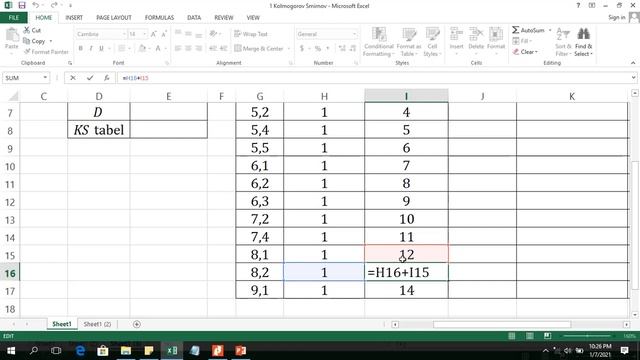The width and height of the screenshot is (640, 360).
Task: Click the Fill button in Editing
Action: pos(522,41)
